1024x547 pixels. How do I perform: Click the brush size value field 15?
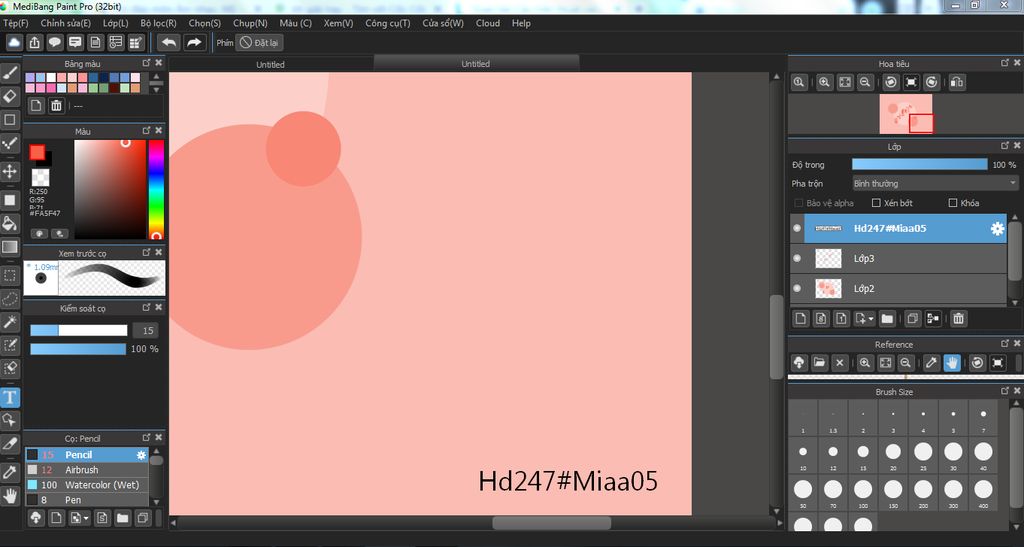click(x=148, y=330)
